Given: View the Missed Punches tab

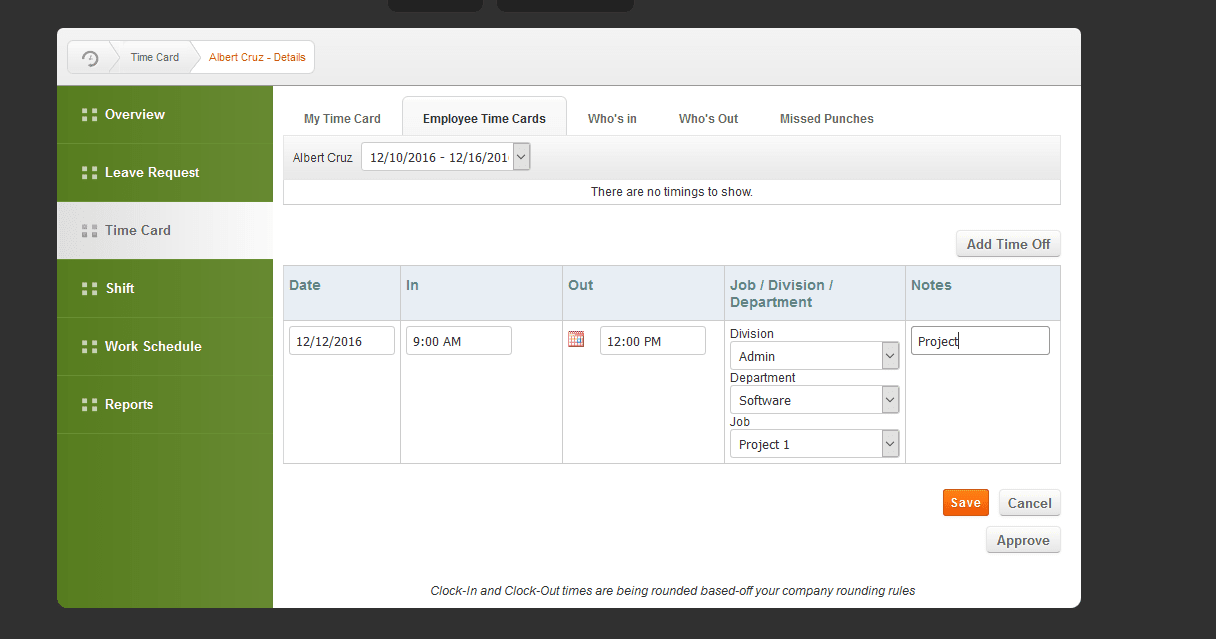Looking at the screenshot, I should (x=826, y=118).
